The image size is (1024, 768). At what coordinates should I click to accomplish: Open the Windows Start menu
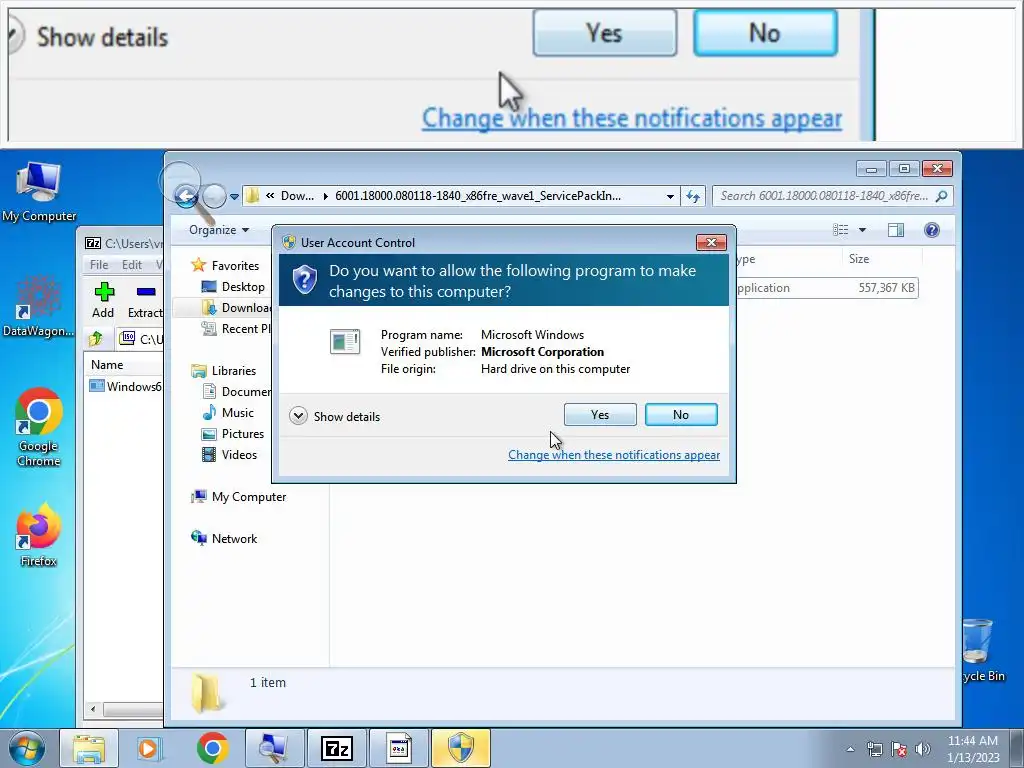[26, 748]
